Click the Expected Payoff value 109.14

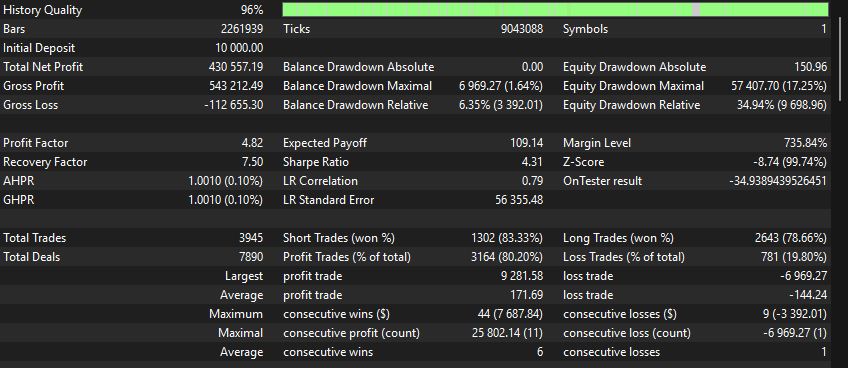(x=528, y=143)
